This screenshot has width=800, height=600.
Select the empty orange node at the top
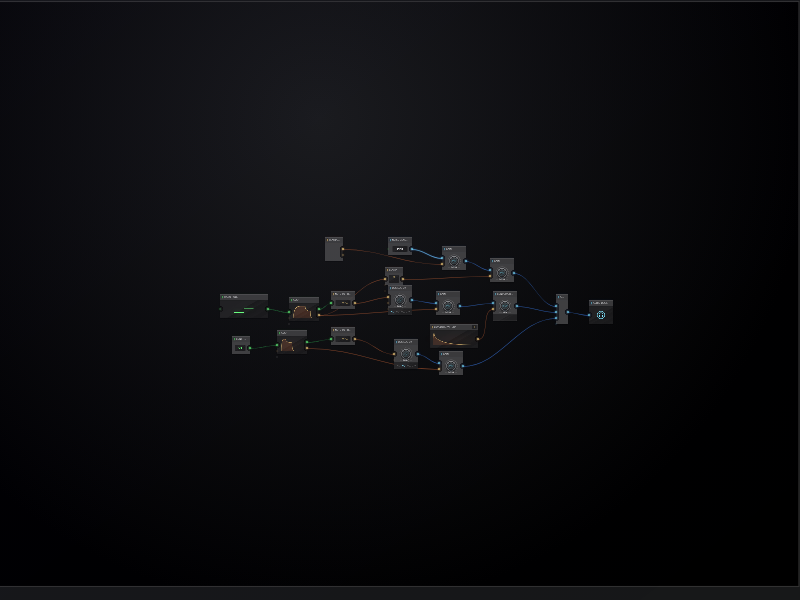tap(334, 249)
